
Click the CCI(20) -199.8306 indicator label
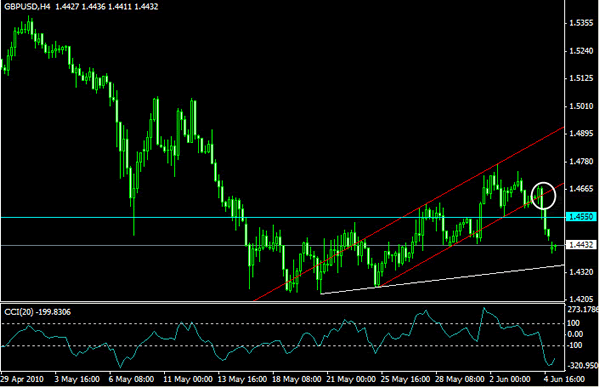pos(38,312)
